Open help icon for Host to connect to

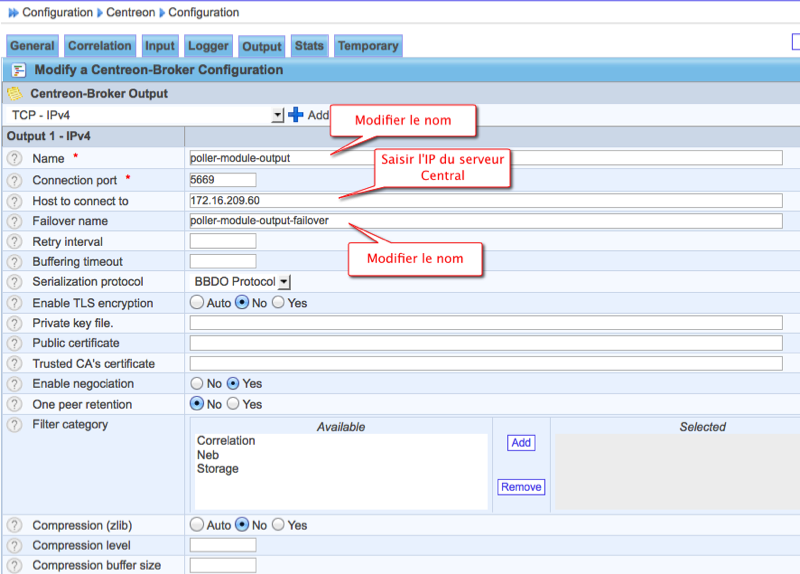click(15, 201)
